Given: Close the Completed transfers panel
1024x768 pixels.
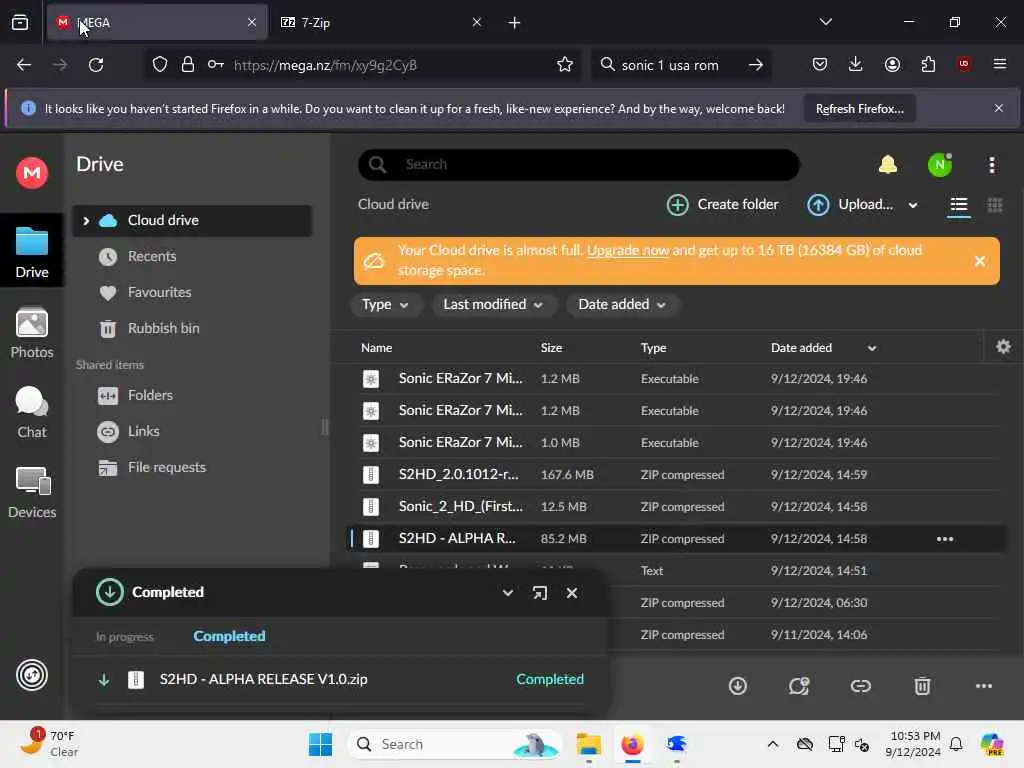Looking at the screenshot, I should [x=571, y=593].
